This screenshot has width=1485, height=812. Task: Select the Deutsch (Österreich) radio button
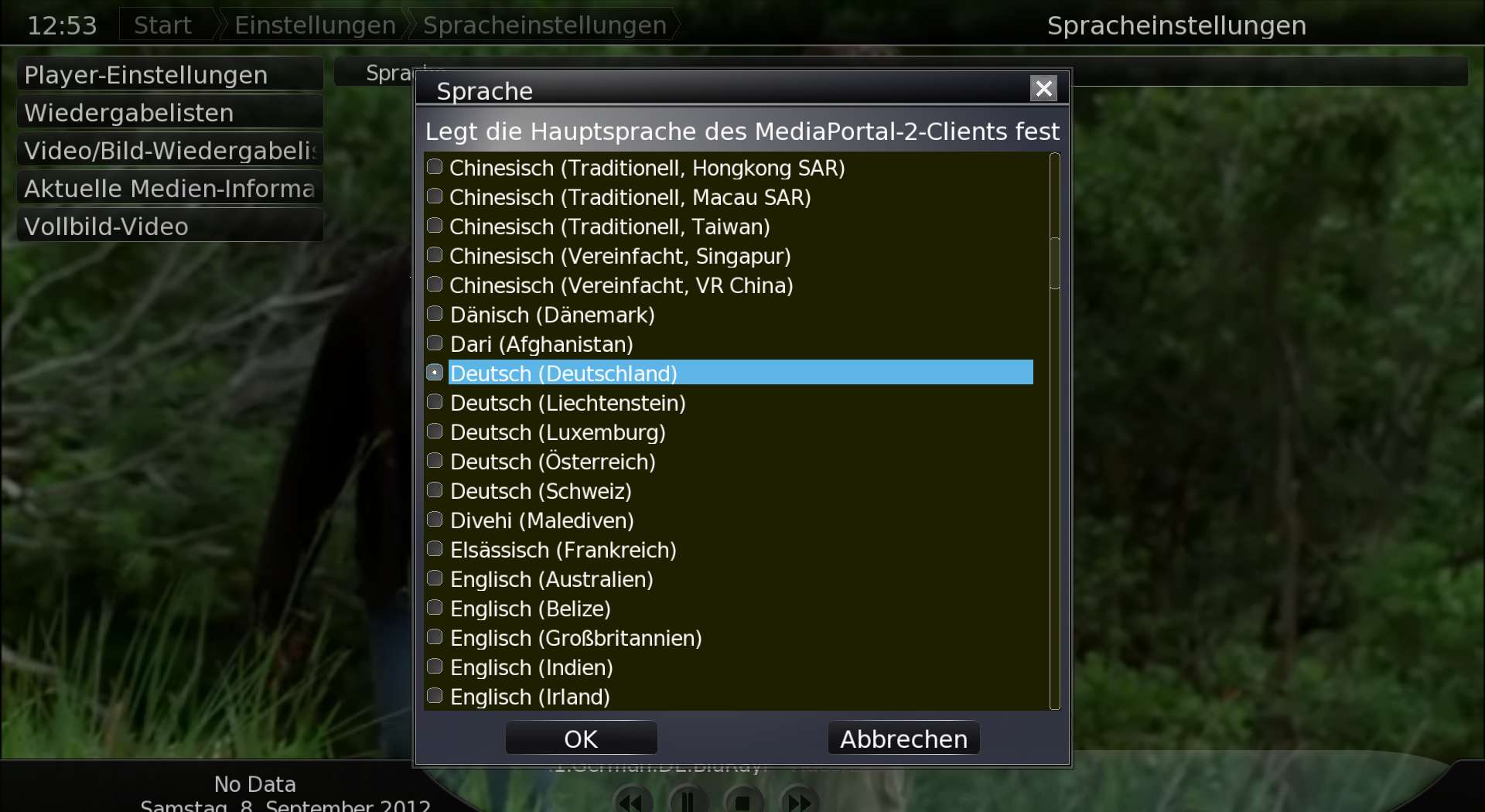coord(435,461)
